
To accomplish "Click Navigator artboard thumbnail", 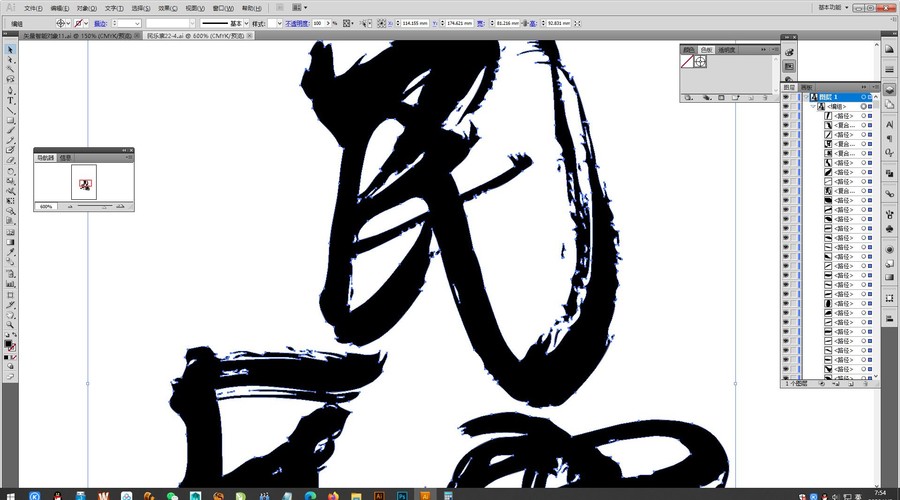I will coord(84,182).
